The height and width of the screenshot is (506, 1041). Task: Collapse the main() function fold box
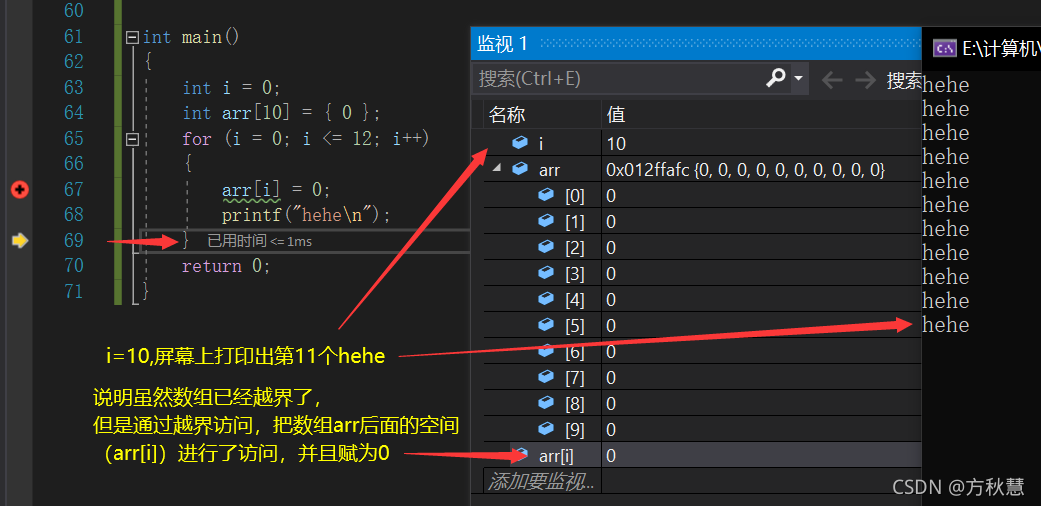(132, 37)
